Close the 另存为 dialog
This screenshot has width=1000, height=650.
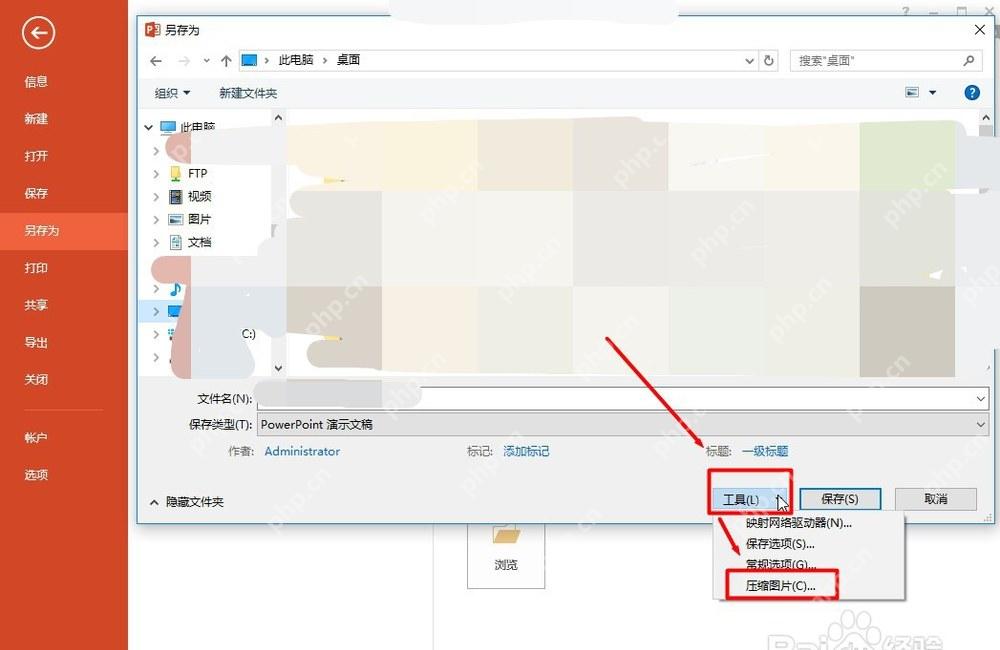pos(980,30)
